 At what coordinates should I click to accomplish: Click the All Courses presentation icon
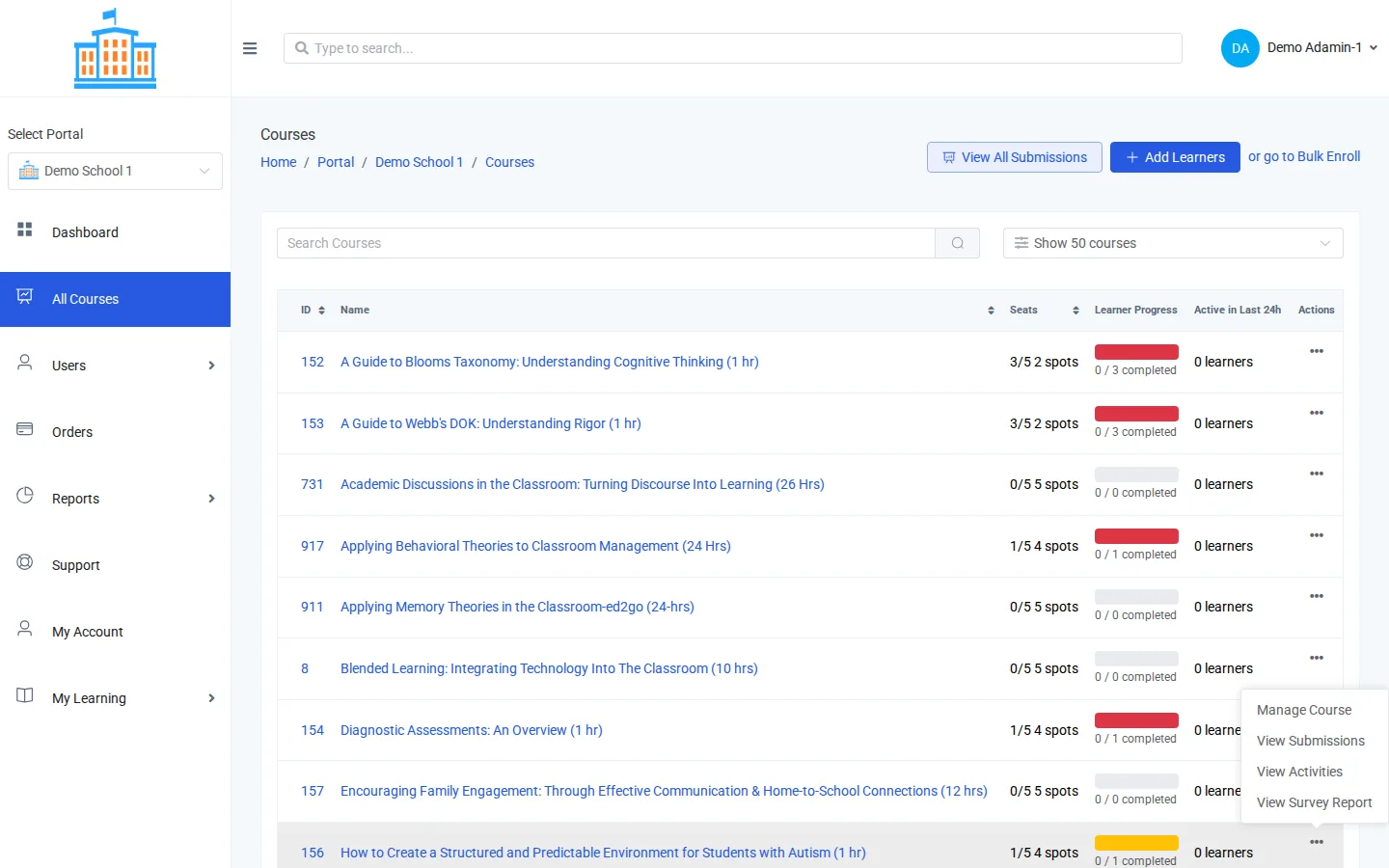[x=25, y=296]
